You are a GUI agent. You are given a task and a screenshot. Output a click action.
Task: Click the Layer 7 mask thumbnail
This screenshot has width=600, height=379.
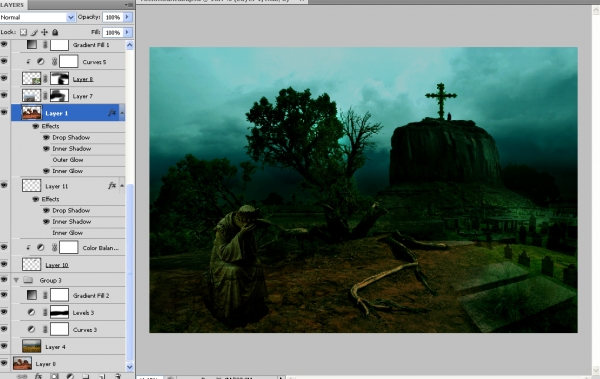click(x=59, y=96)
